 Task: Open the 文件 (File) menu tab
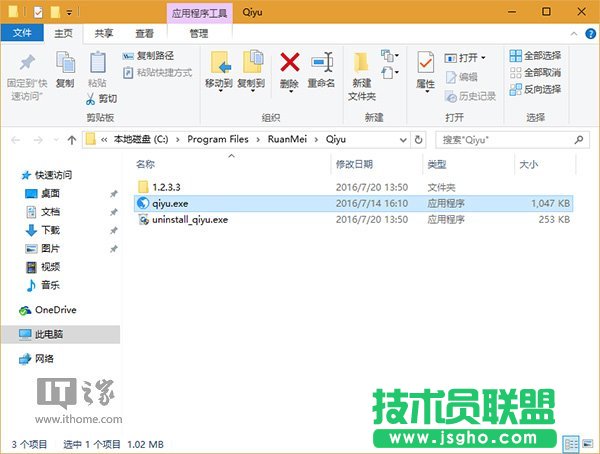pyautogui.click(x=22, y=33)
